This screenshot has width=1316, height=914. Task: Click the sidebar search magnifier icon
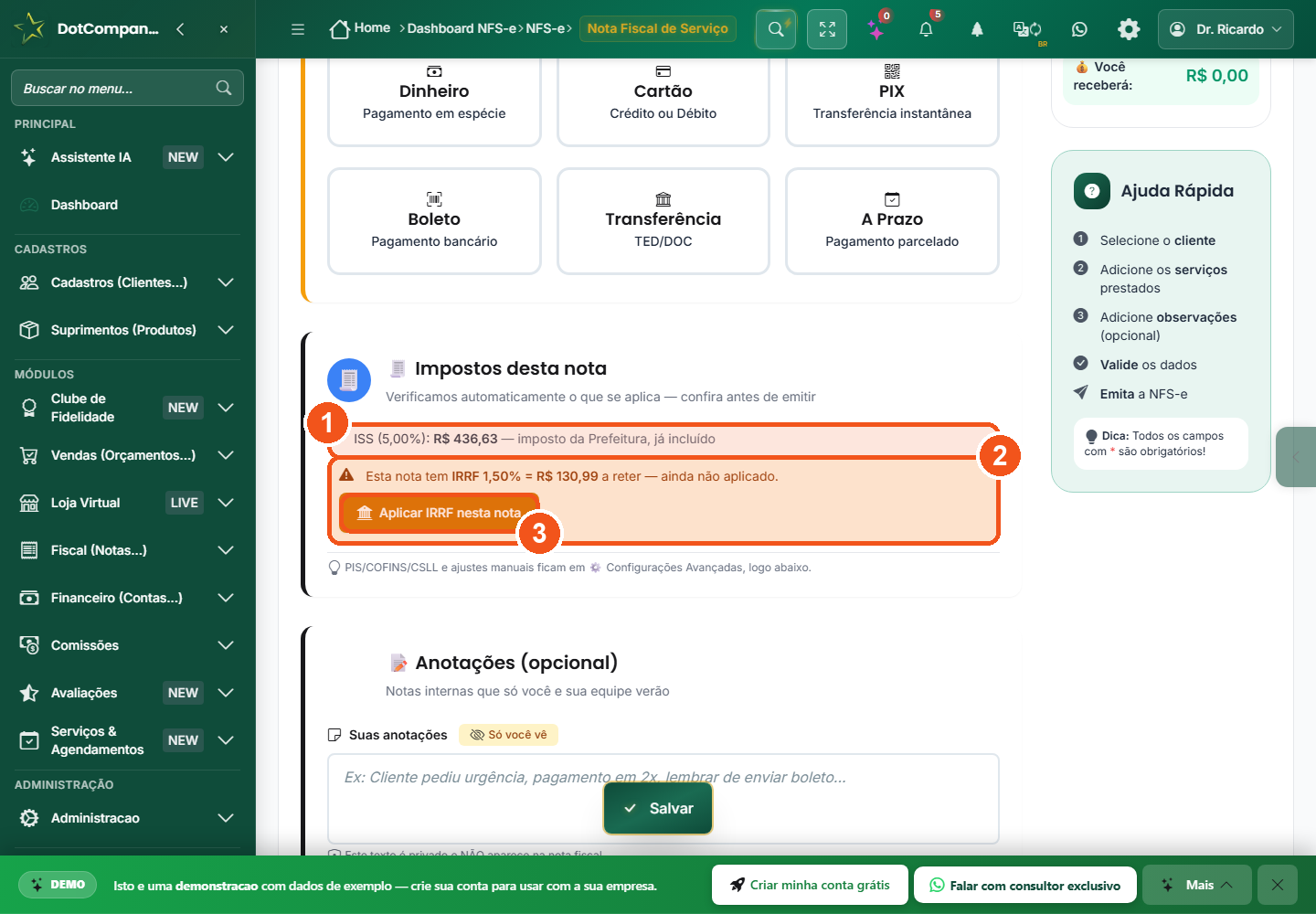coord(224,88)
